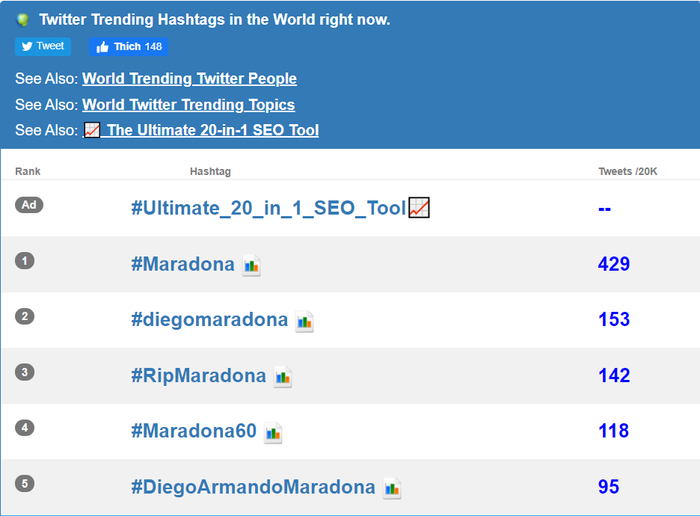
Task: Open the stats icon beside #diegomaradona
Action: click(304, 321)
